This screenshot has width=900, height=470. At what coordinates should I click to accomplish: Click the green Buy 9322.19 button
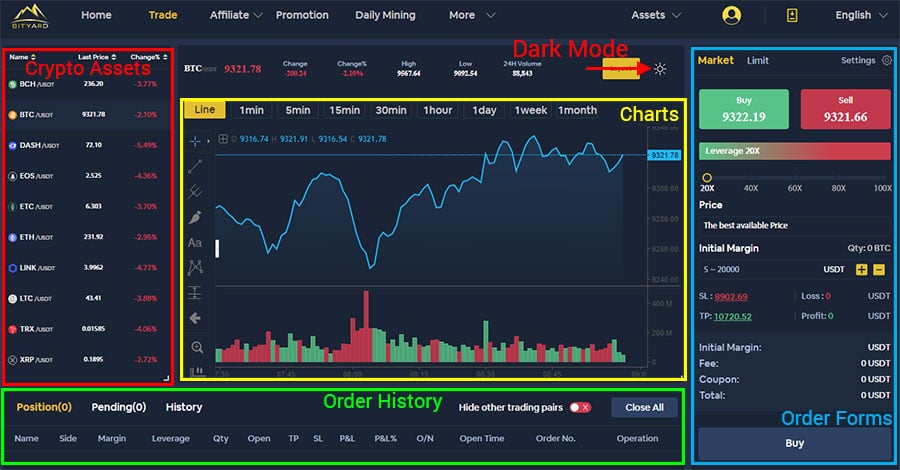[743, 110]
